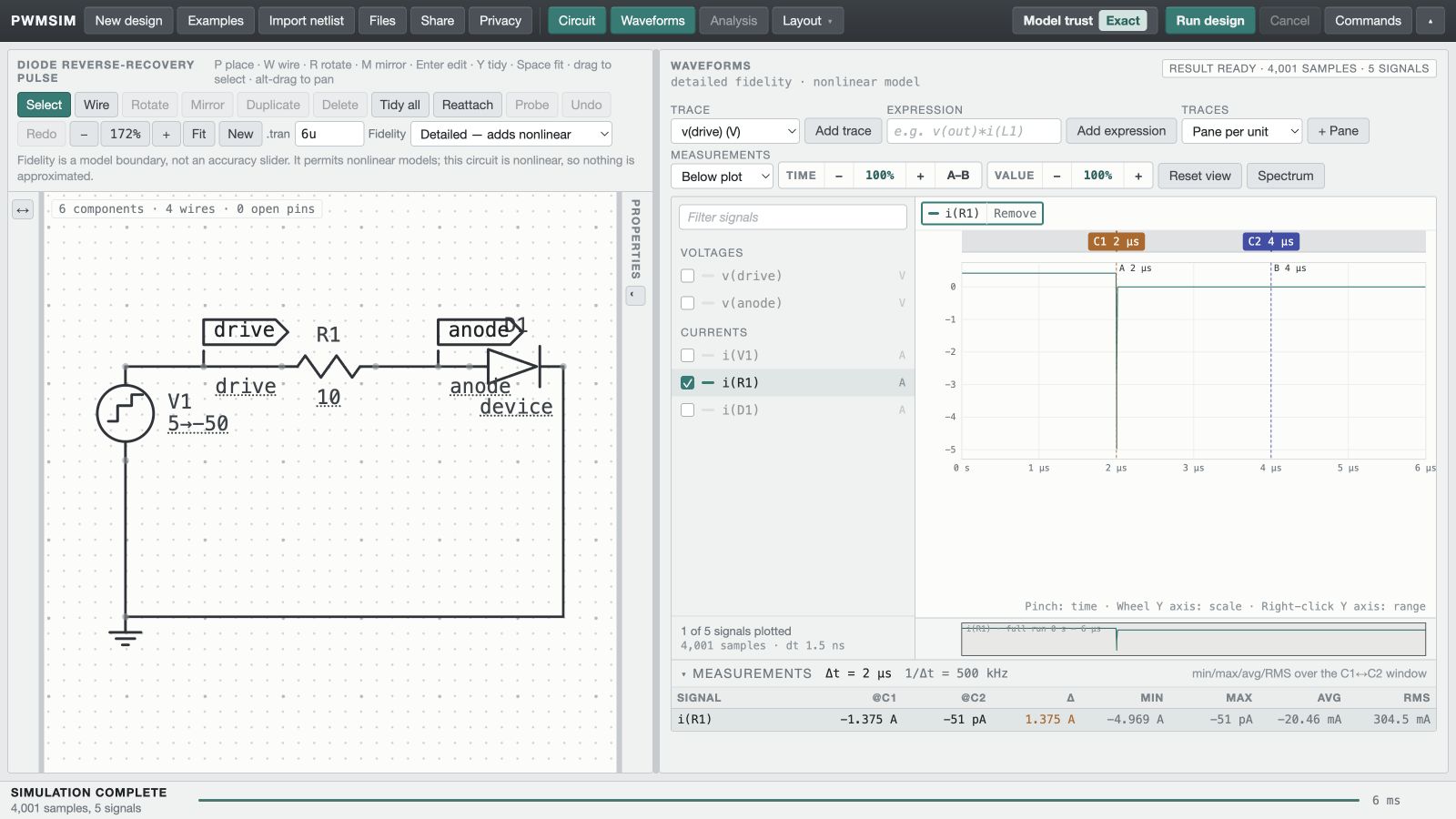
Task: Click the New design button
Action: click(x=128, y=20)
